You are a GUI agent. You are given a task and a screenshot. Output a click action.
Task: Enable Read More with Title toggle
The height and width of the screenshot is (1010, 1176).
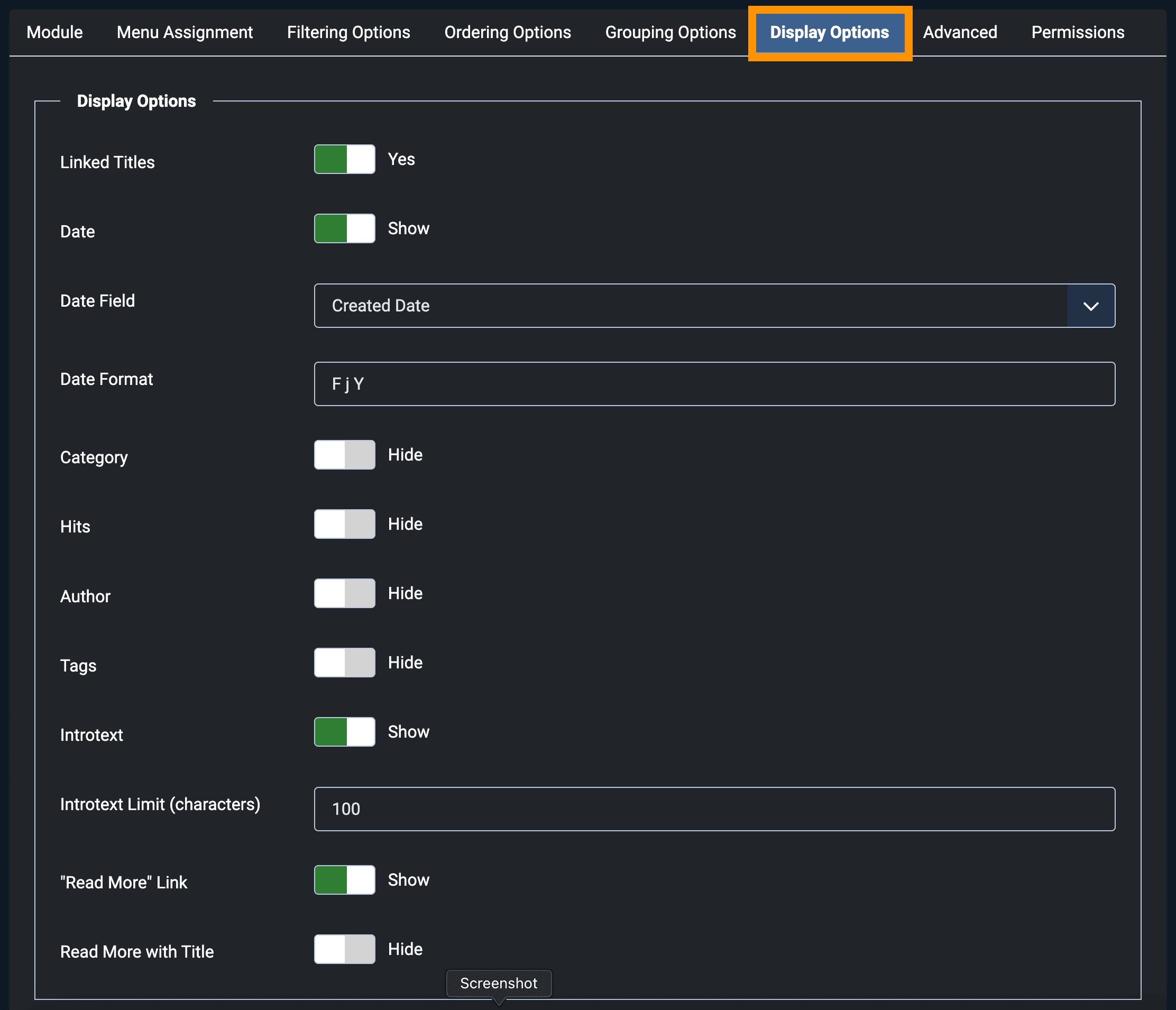[345, 949]
